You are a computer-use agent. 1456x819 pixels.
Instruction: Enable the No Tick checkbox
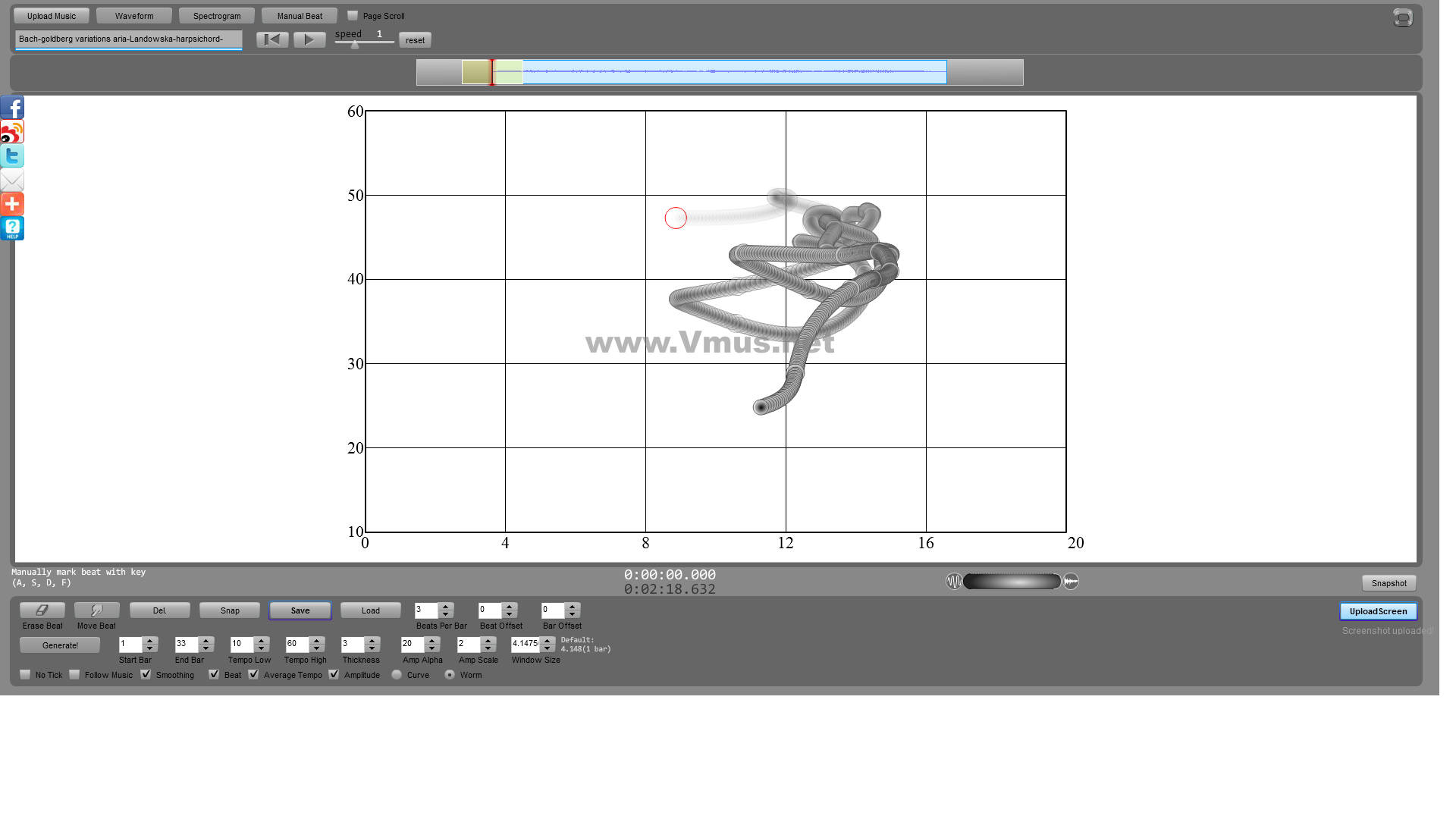tap(25, 675)
